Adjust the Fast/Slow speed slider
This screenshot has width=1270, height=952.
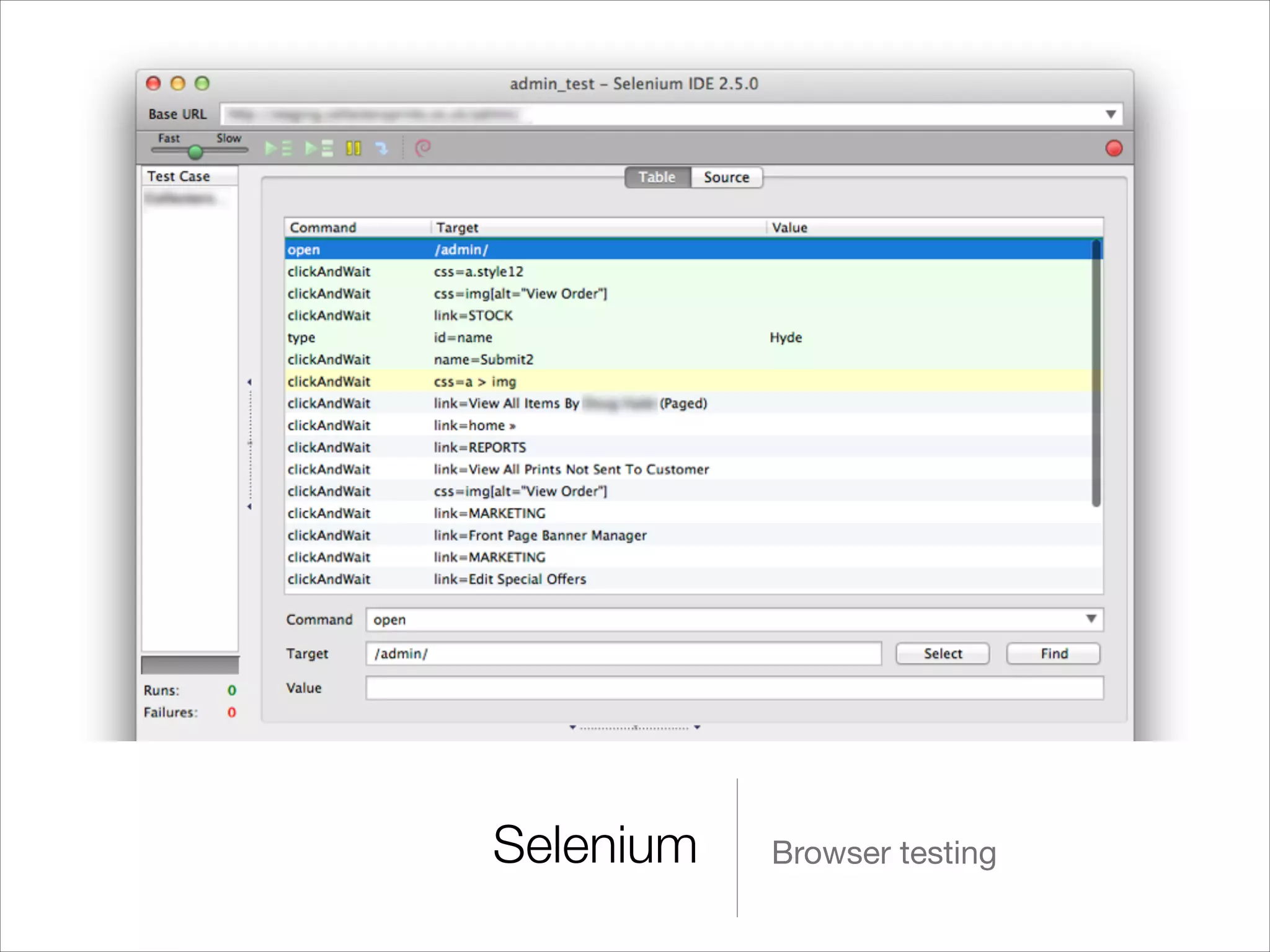pyautogui.click(x=195, y=151)
